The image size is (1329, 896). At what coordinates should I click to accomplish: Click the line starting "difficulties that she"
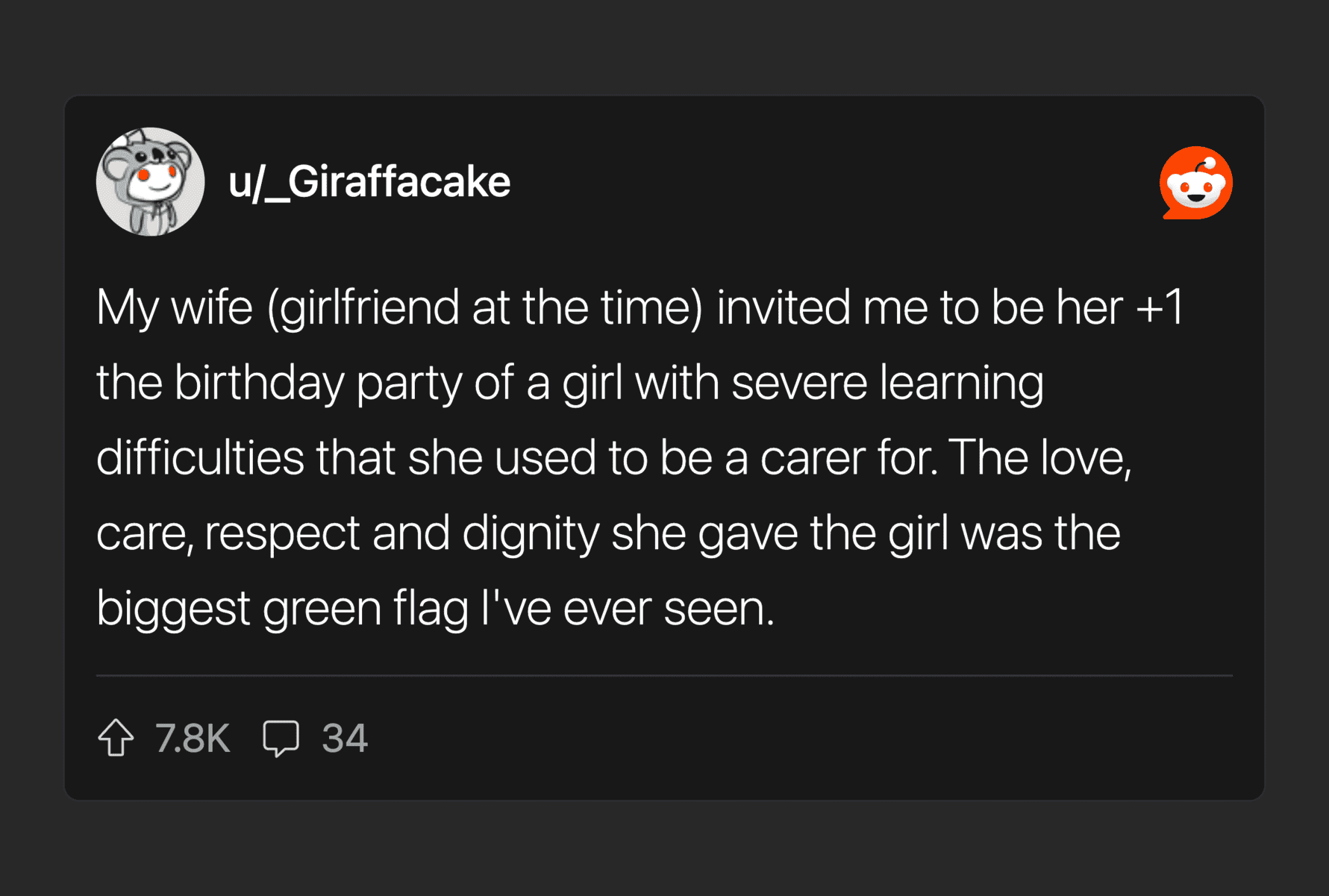coord(613,457)
